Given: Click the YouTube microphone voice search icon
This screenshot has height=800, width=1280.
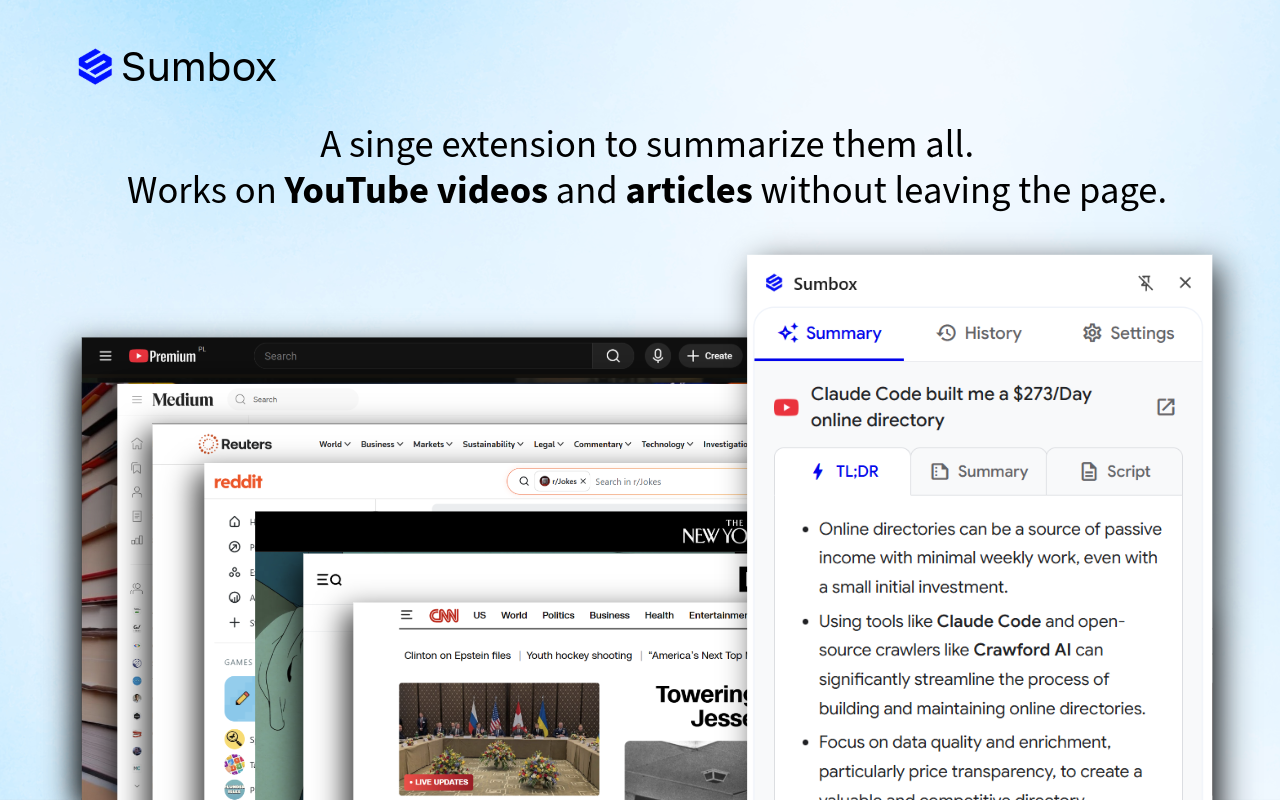Looking at the screenshot, I should [657, 356].
